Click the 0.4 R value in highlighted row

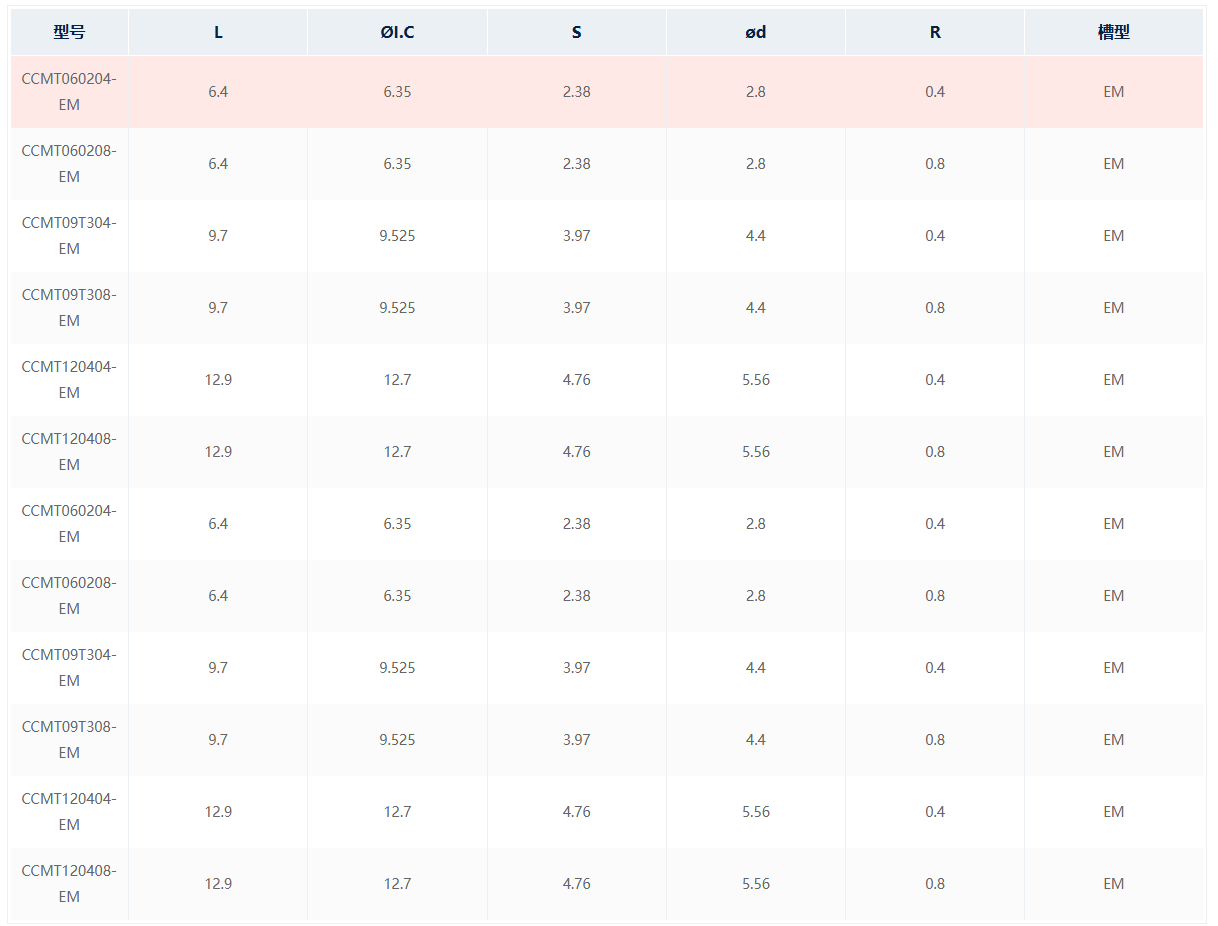pos(935,91)
